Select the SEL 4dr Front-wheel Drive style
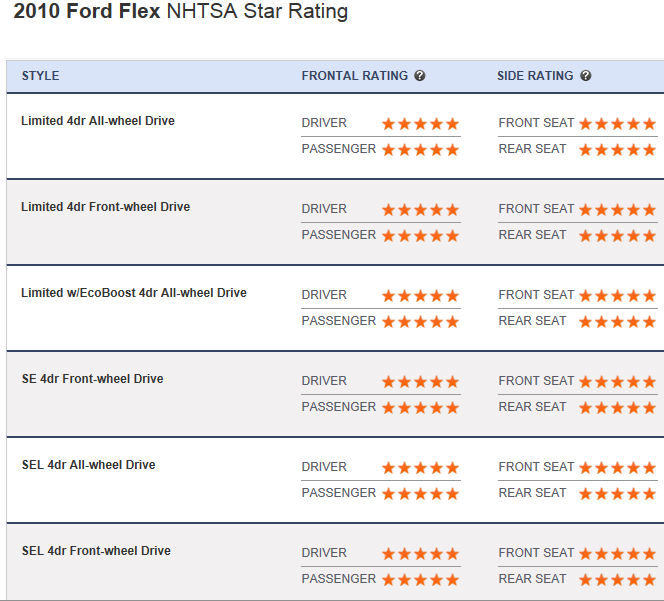 coord(96,551)
